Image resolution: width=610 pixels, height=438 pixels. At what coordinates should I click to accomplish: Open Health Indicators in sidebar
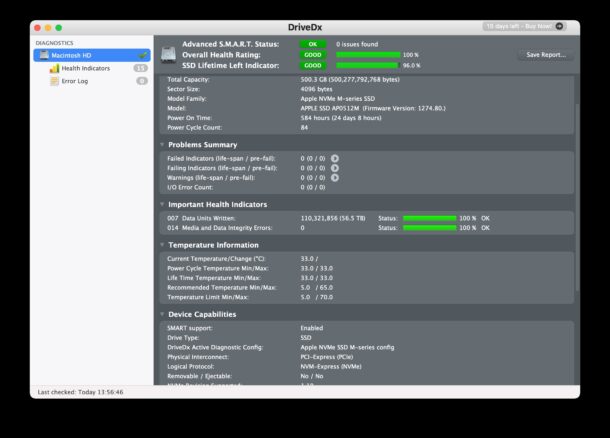(86, 68)
